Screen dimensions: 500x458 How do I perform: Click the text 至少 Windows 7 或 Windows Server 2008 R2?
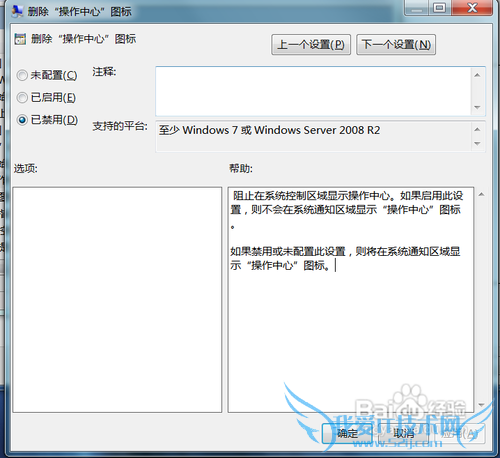269,130
